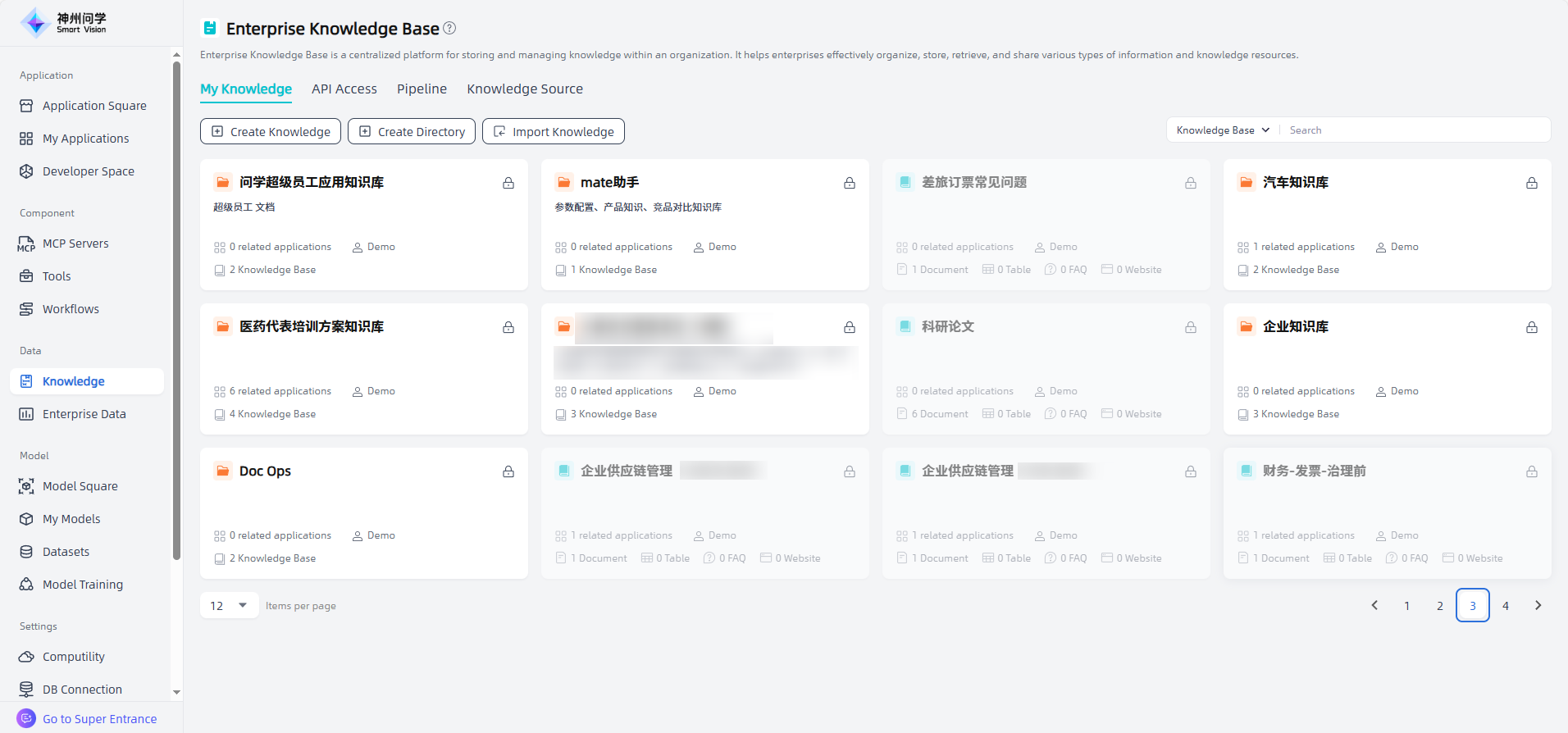Switch to the API Access tab

click(x=344, y=89)
